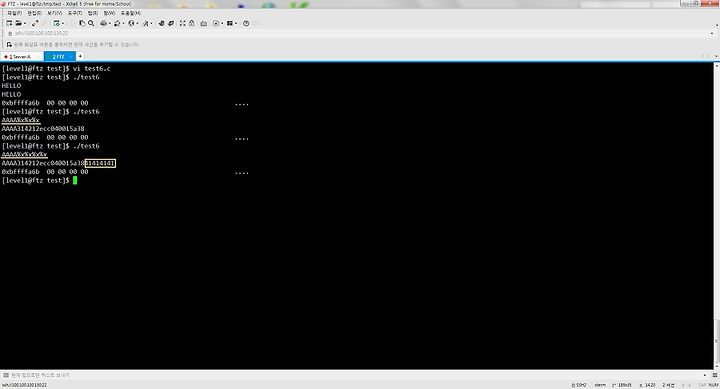Click the Print toolbar icon
The image size is (720, 389).
(103, 23)
